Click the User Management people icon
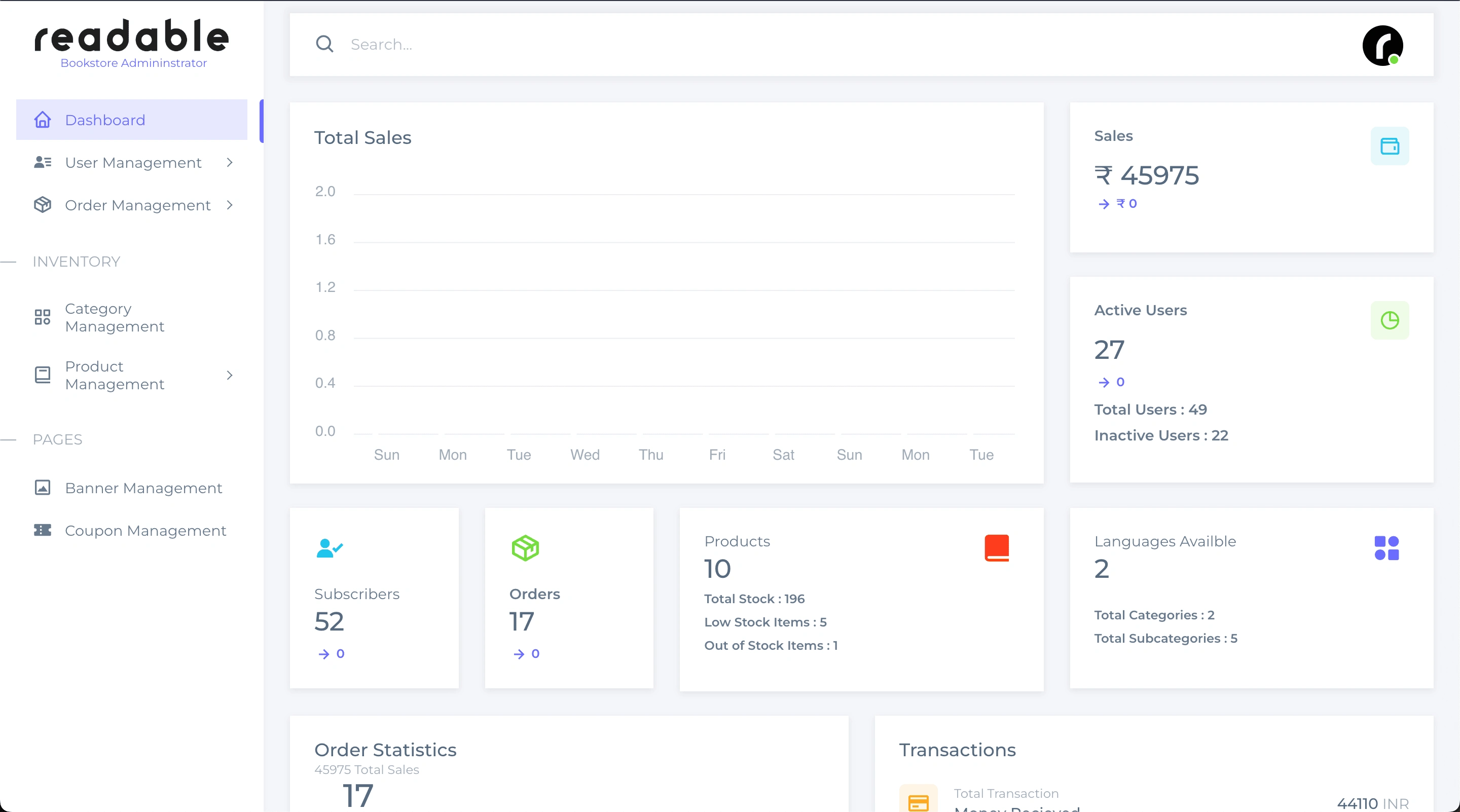 pos(43,162)
